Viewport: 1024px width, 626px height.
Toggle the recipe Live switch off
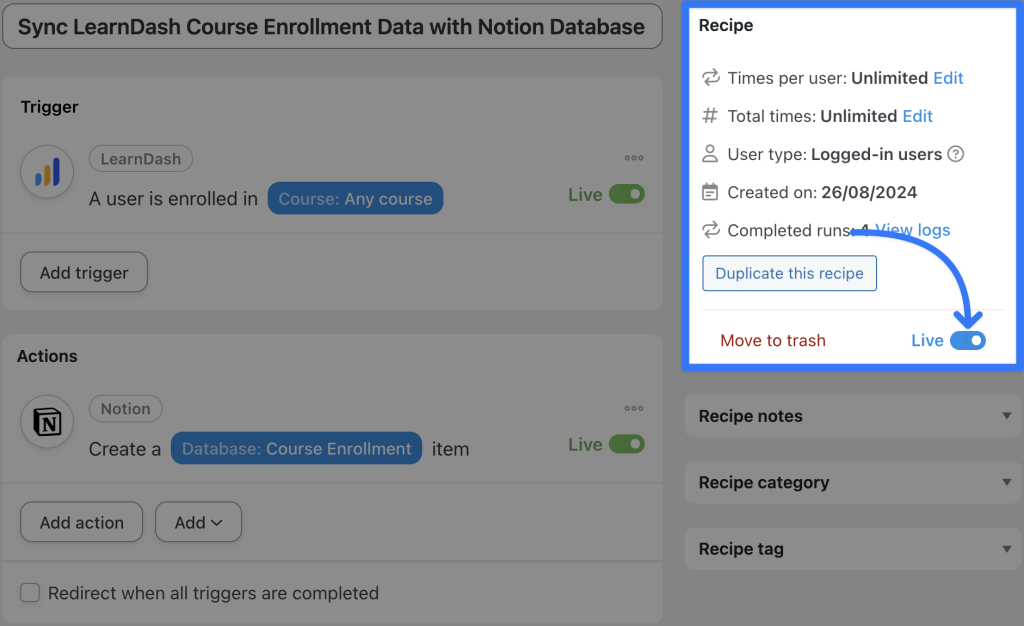(967, 341)
